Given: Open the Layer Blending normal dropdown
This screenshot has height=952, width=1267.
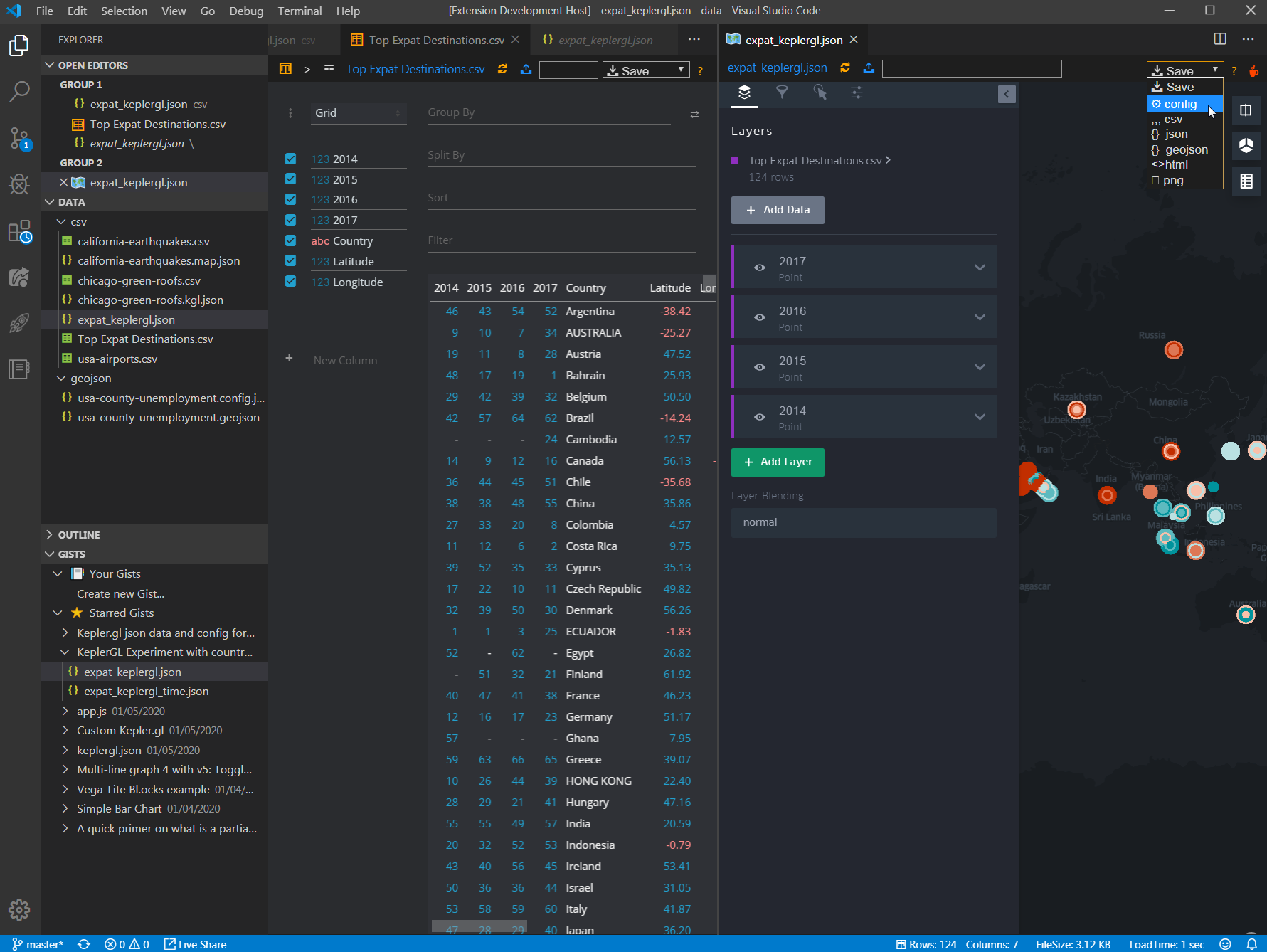Looking at the screenshot, I should pos(864,522).
